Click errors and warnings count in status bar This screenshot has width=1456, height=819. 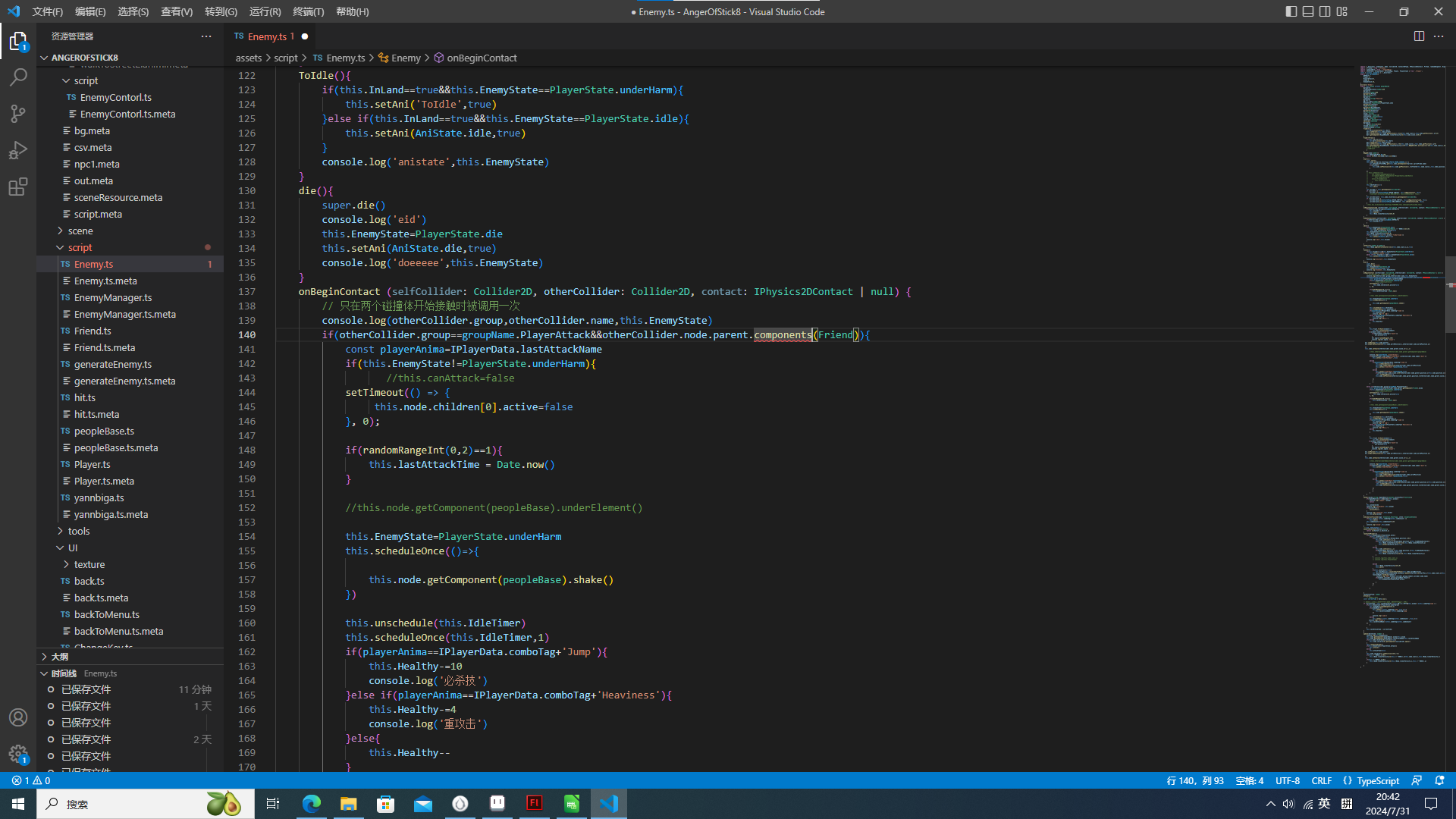tap(31, 780)
